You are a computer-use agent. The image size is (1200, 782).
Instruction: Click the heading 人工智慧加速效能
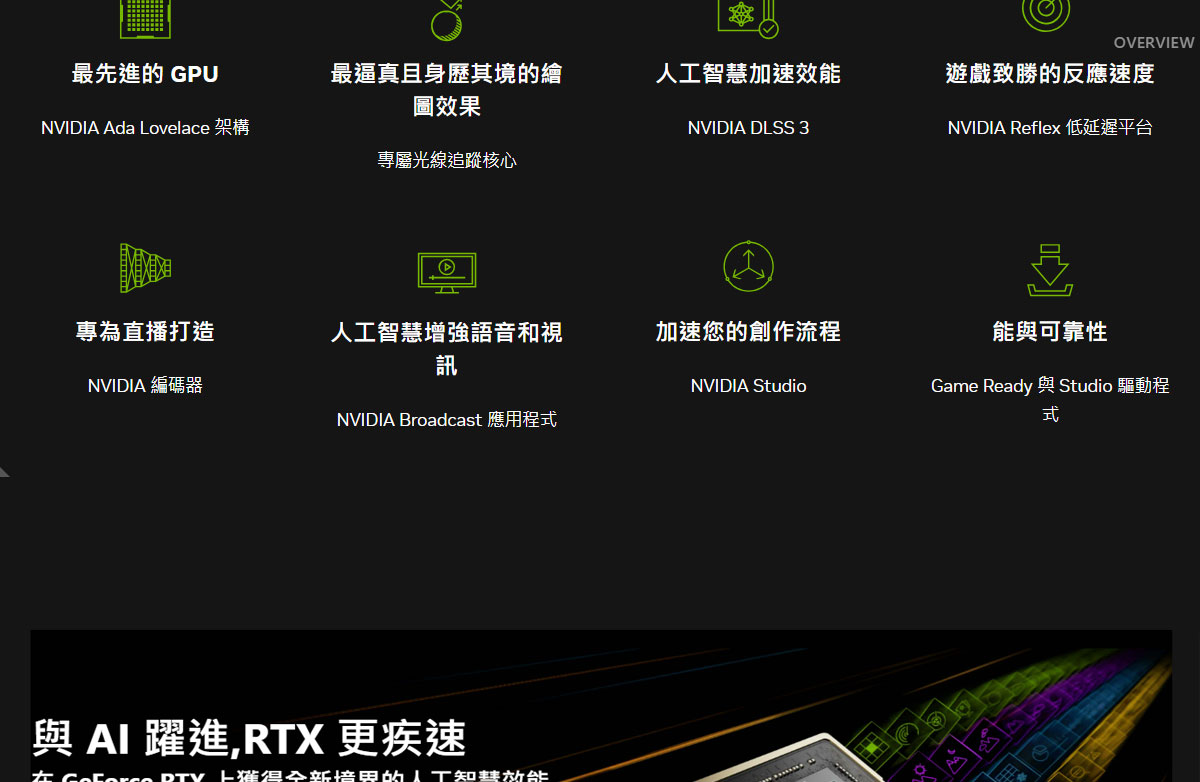tap(748, 74)
